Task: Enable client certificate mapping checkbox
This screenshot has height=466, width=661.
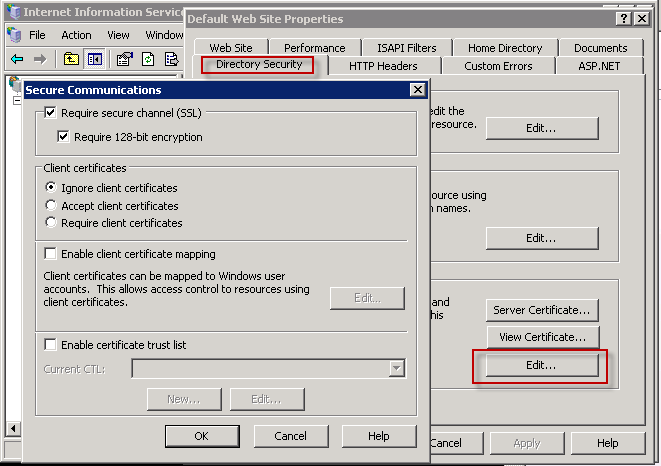Action: point(51,254)
